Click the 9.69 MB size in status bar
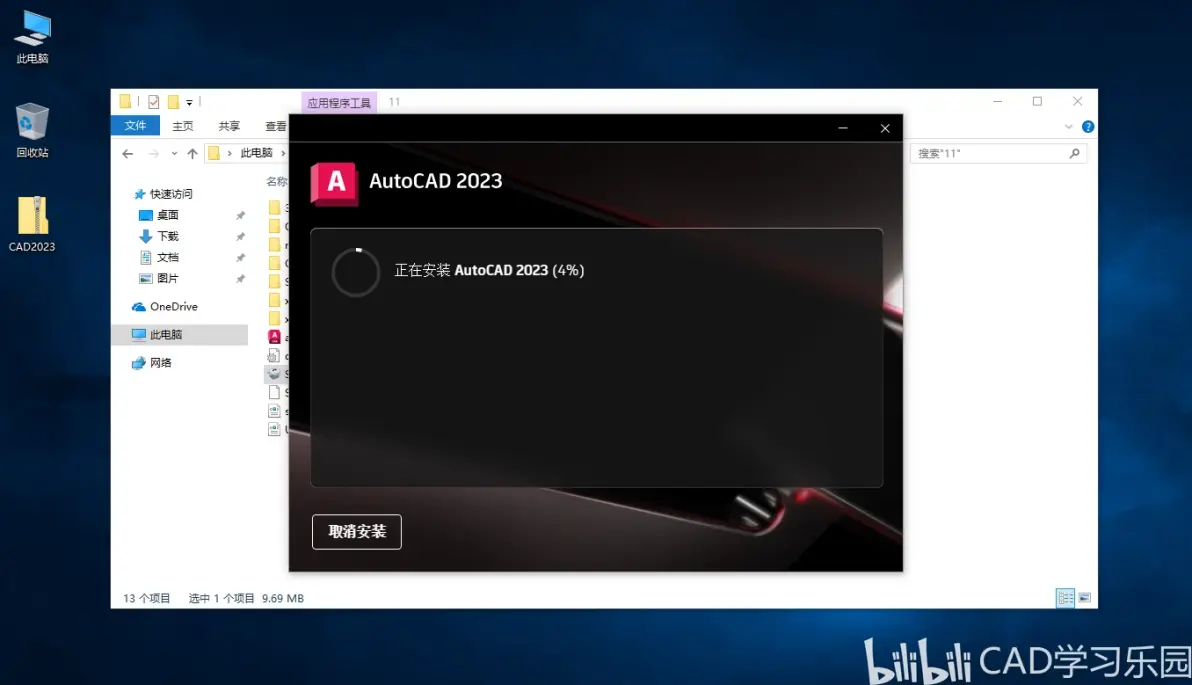Image resolution: width=1192 pixels, height=685 pixels. click(x=283, y=598)
